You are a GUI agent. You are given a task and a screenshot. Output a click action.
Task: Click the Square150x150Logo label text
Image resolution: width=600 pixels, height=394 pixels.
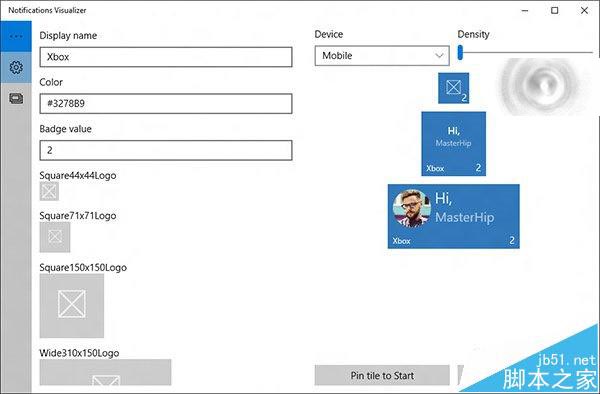tap(83, 267)
